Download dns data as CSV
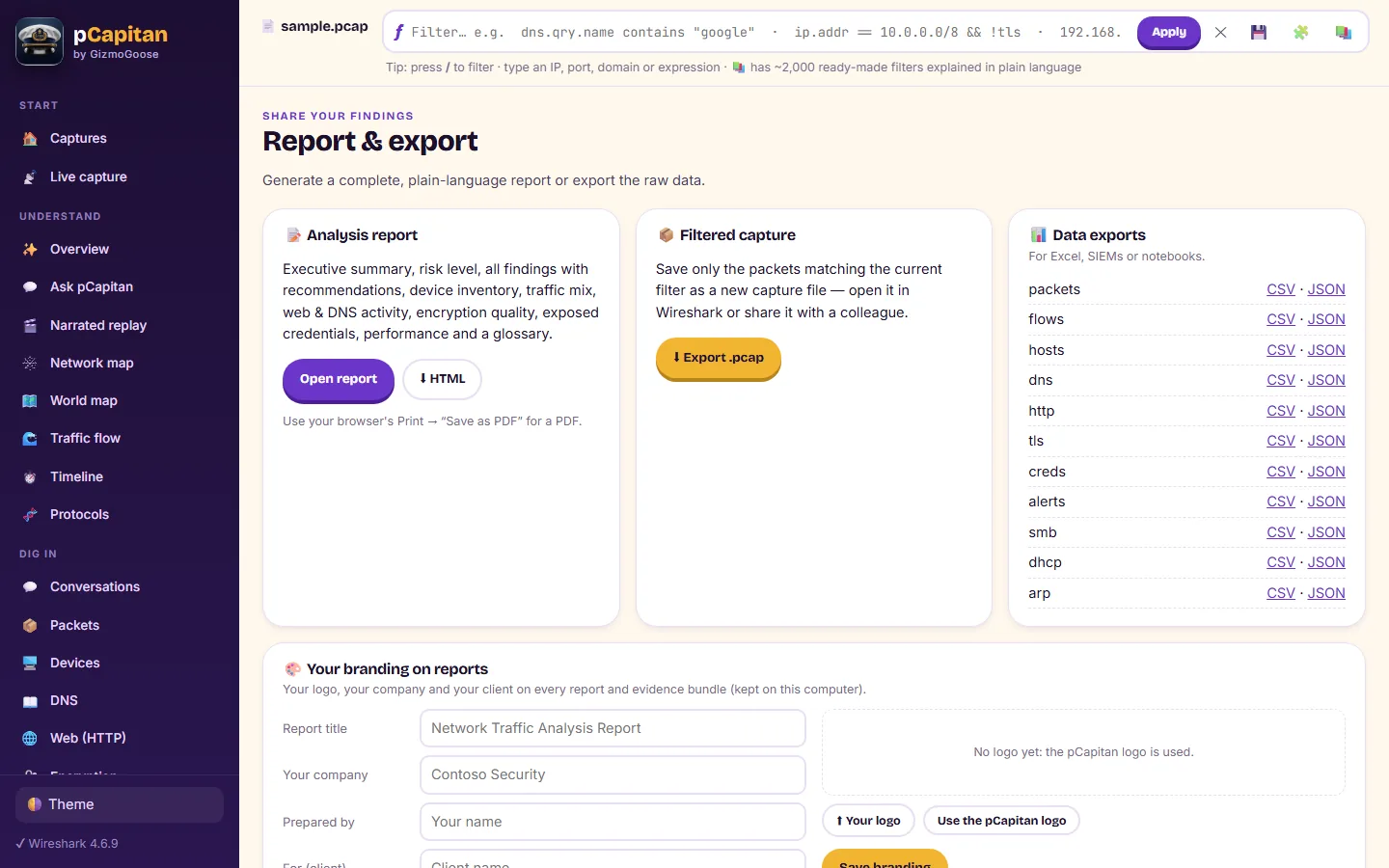1389x868 pixels. click(1281, 380)
